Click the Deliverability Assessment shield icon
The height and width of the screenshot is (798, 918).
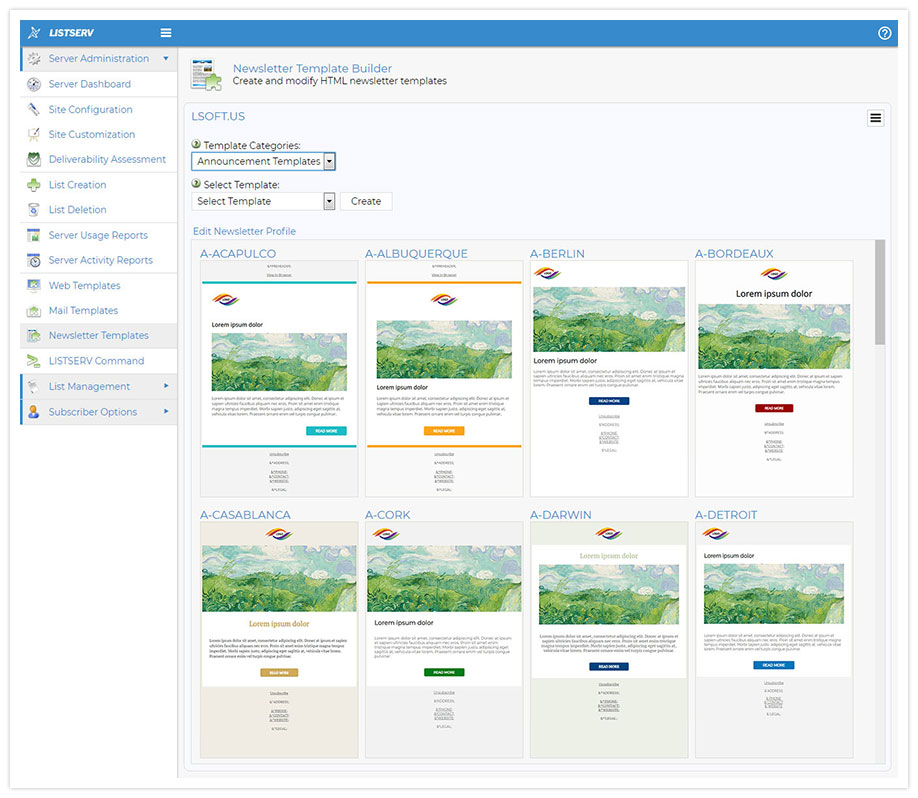tap(34, 159)
